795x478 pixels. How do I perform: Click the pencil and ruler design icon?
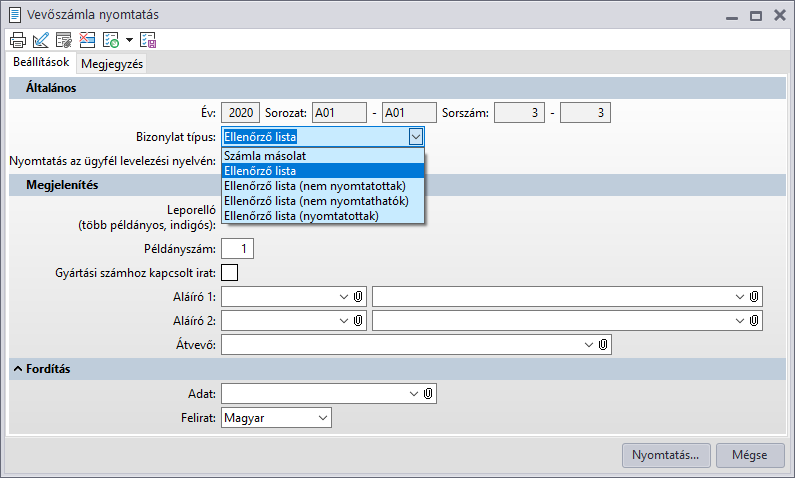point(40,40)
